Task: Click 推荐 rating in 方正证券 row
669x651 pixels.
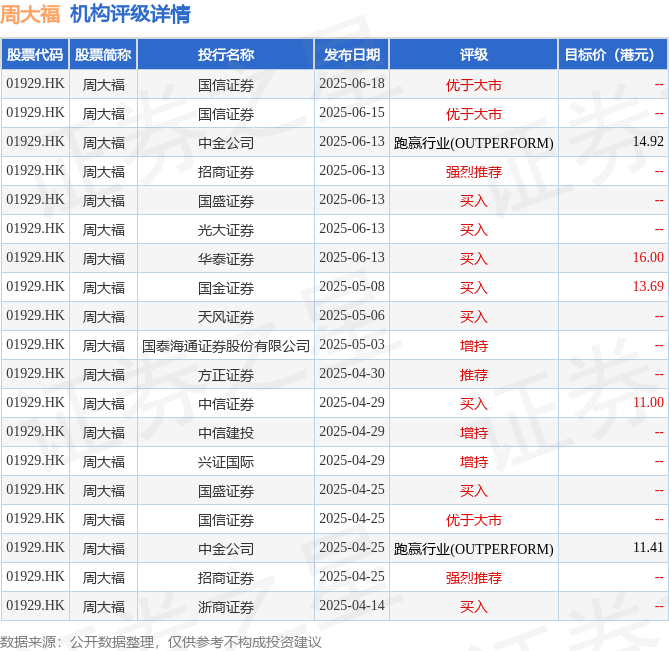Action: (x=474, y=375)
